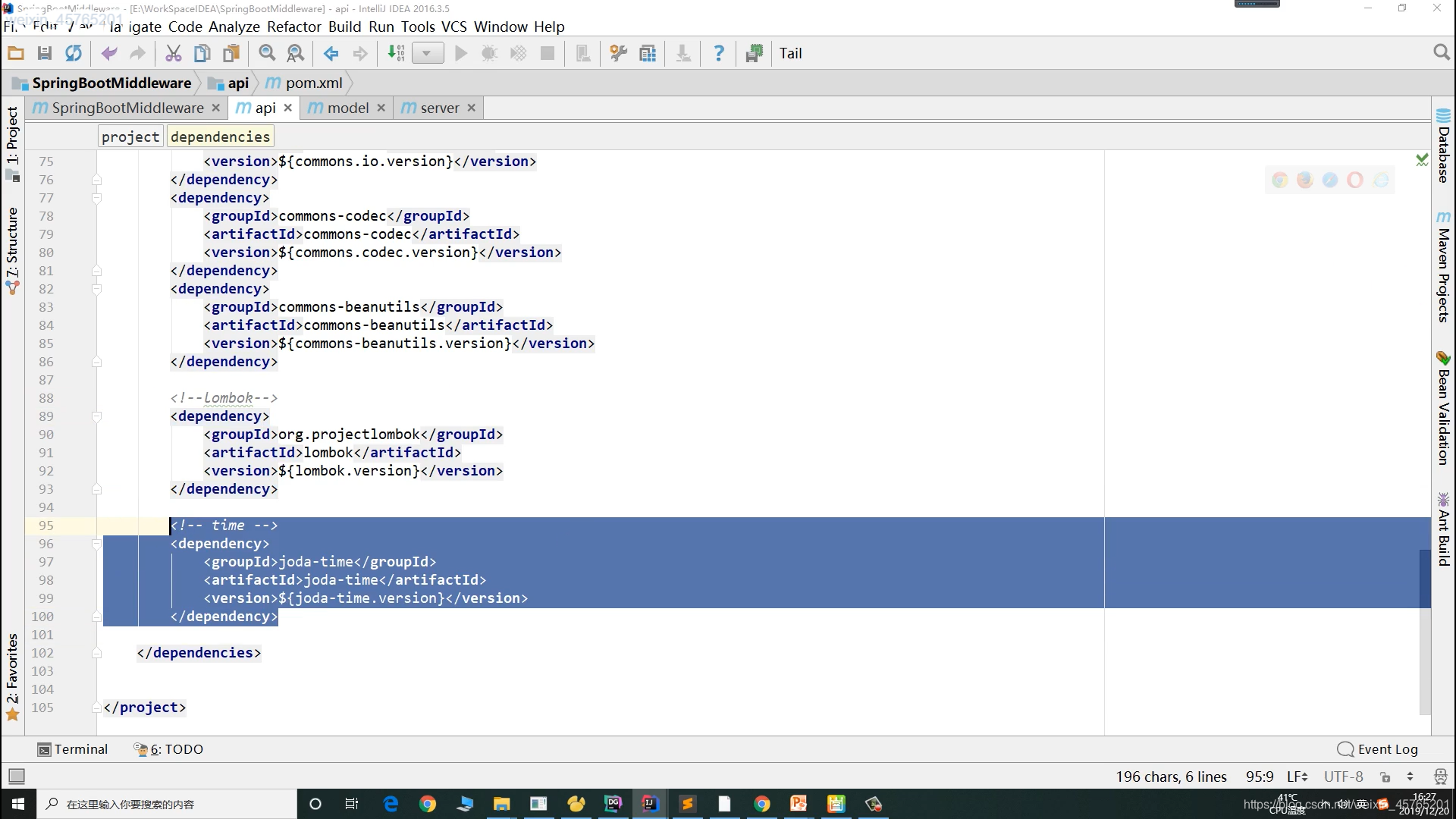The width and height of the screenshot is (1456, 819).
Task: Open the VCS menu
Action: pos(454,27)
